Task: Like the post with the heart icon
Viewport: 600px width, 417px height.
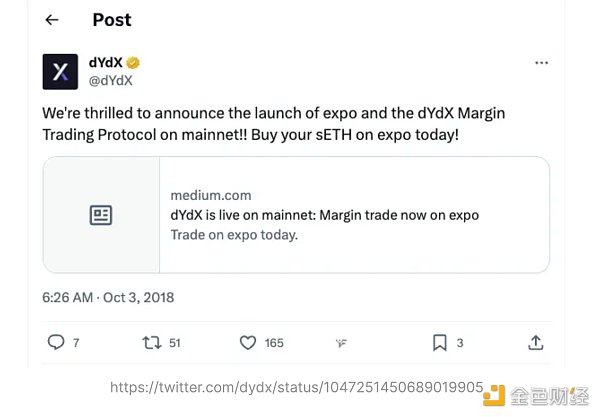Action: [x=248, y=342]
